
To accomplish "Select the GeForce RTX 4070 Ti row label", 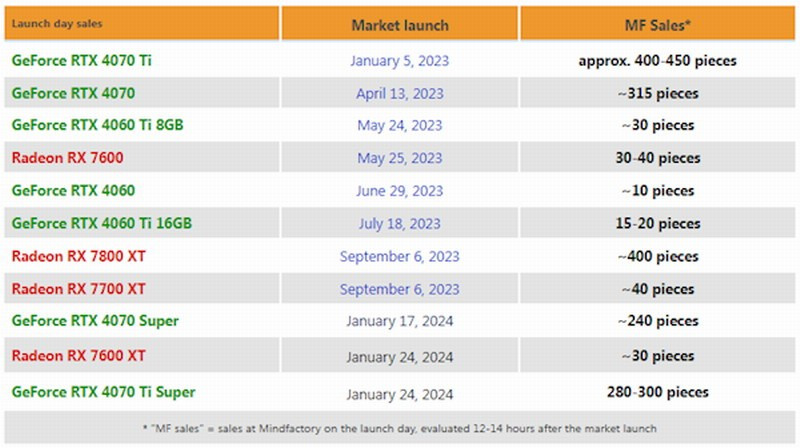I will 82,60.
